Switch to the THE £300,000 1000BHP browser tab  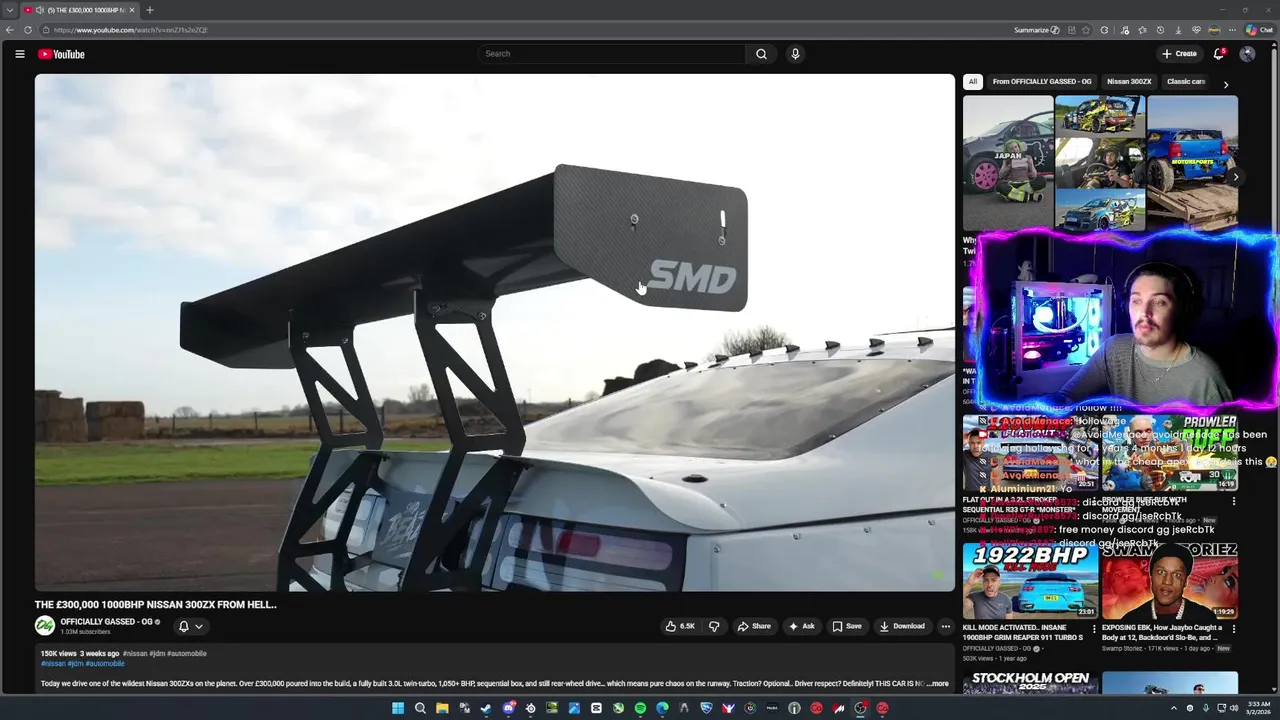click(80, 10)
